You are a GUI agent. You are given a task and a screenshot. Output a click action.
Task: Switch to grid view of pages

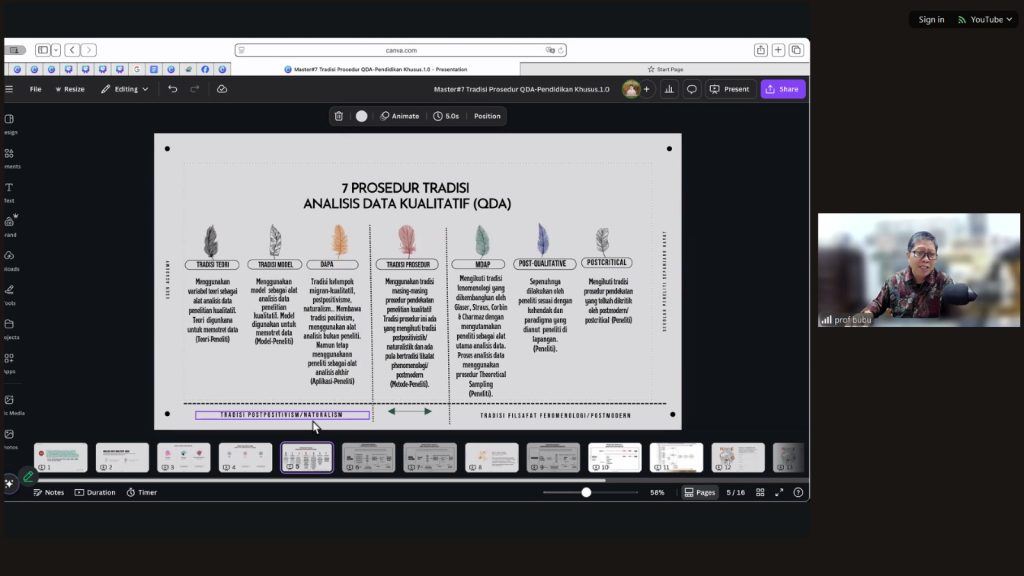[760, 492]
